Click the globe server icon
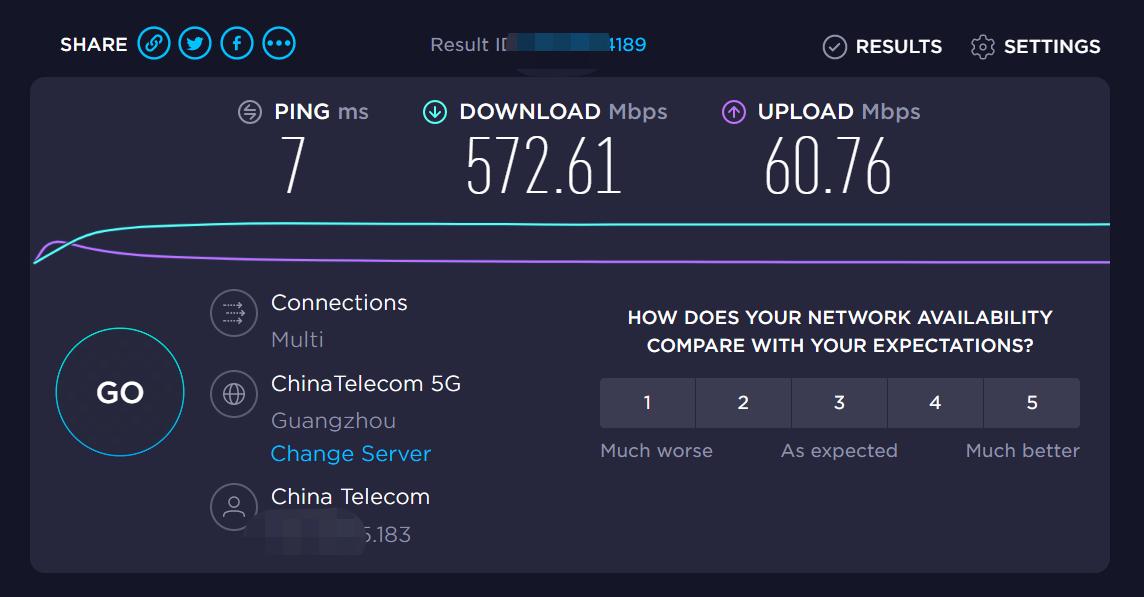Image resolution: width=1144 pixels, height=597 pixels. tap(233, 394)
